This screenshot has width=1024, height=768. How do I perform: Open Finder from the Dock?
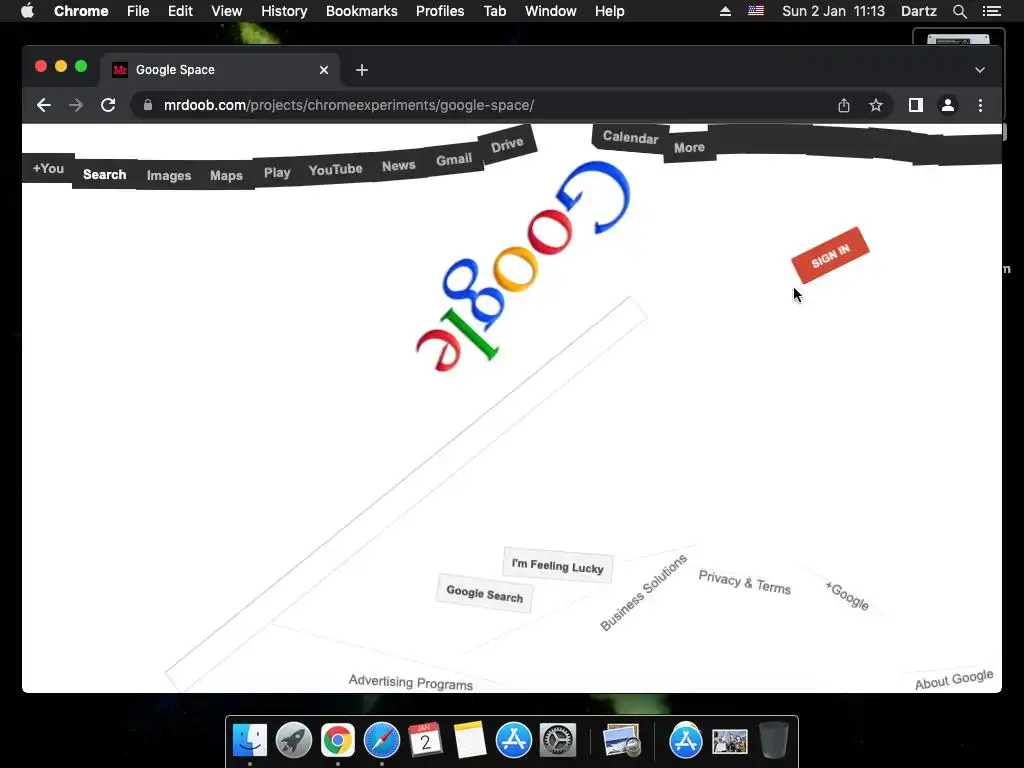(250, 741)
